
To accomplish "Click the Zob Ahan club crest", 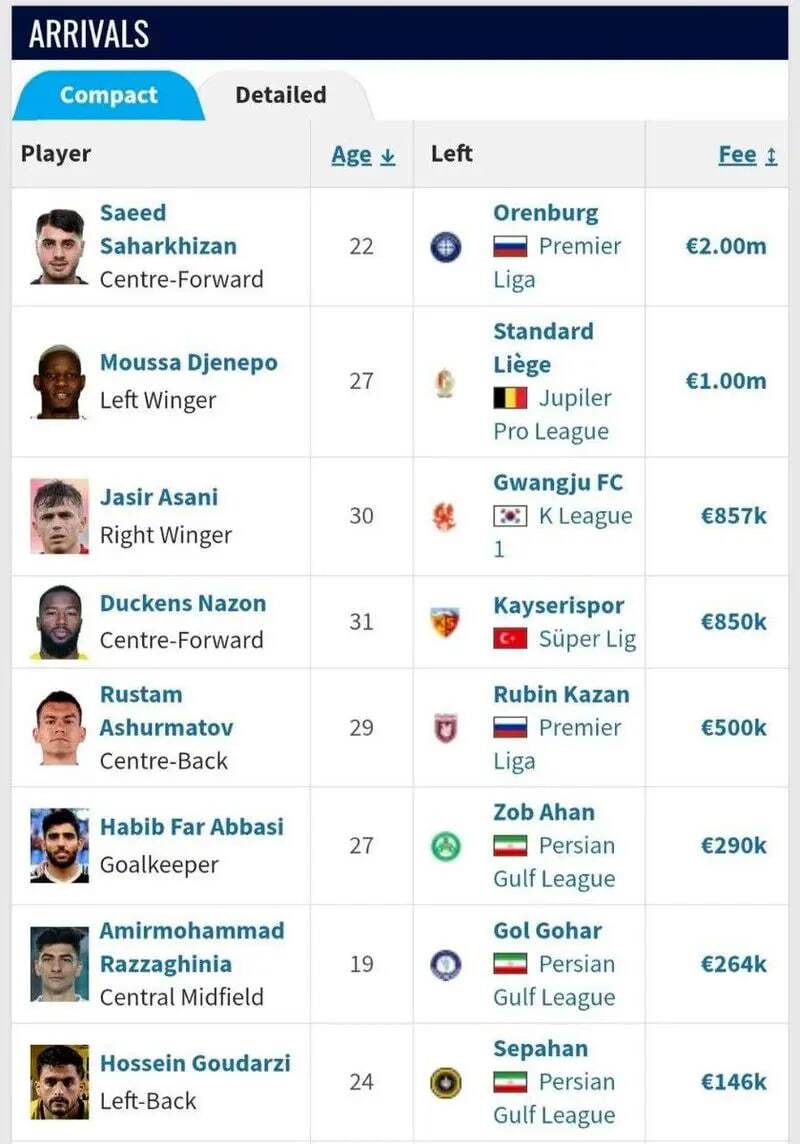I will tap(445, 846).
